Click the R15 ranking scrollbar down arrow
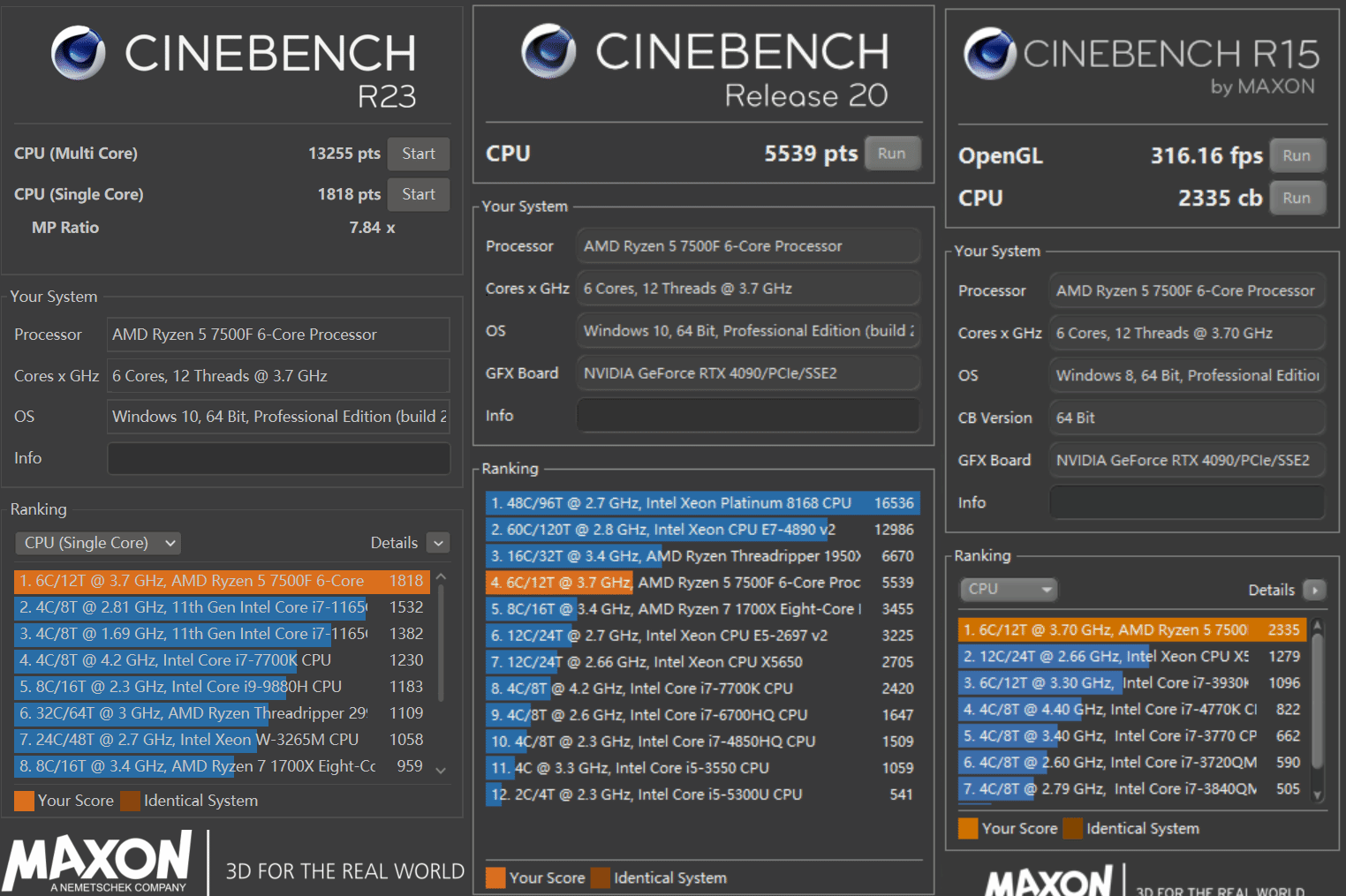The image size is (1346, 896). click(1318, 794)
